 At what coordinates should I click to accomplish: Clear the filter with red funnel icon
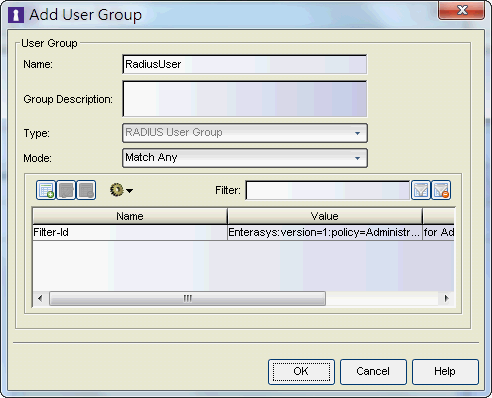[441, 190]
